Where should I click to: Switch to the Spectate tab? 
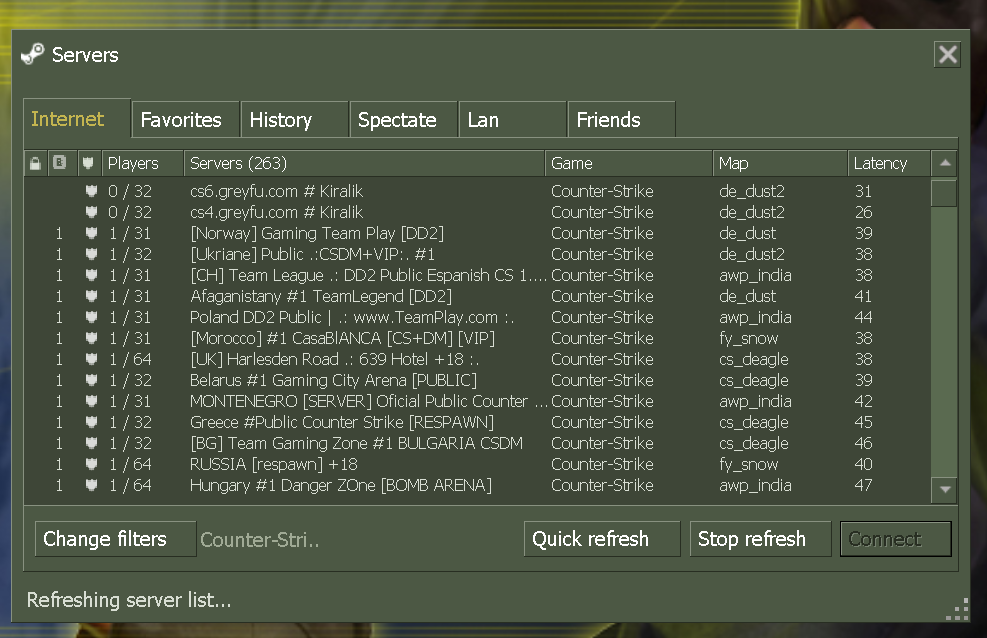[x=403, y=120]
